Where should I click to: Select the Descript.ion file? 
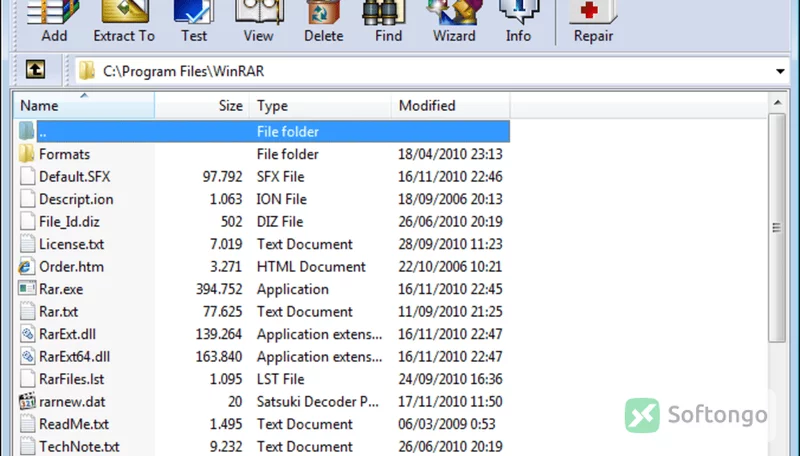click(x=263, y=199)
